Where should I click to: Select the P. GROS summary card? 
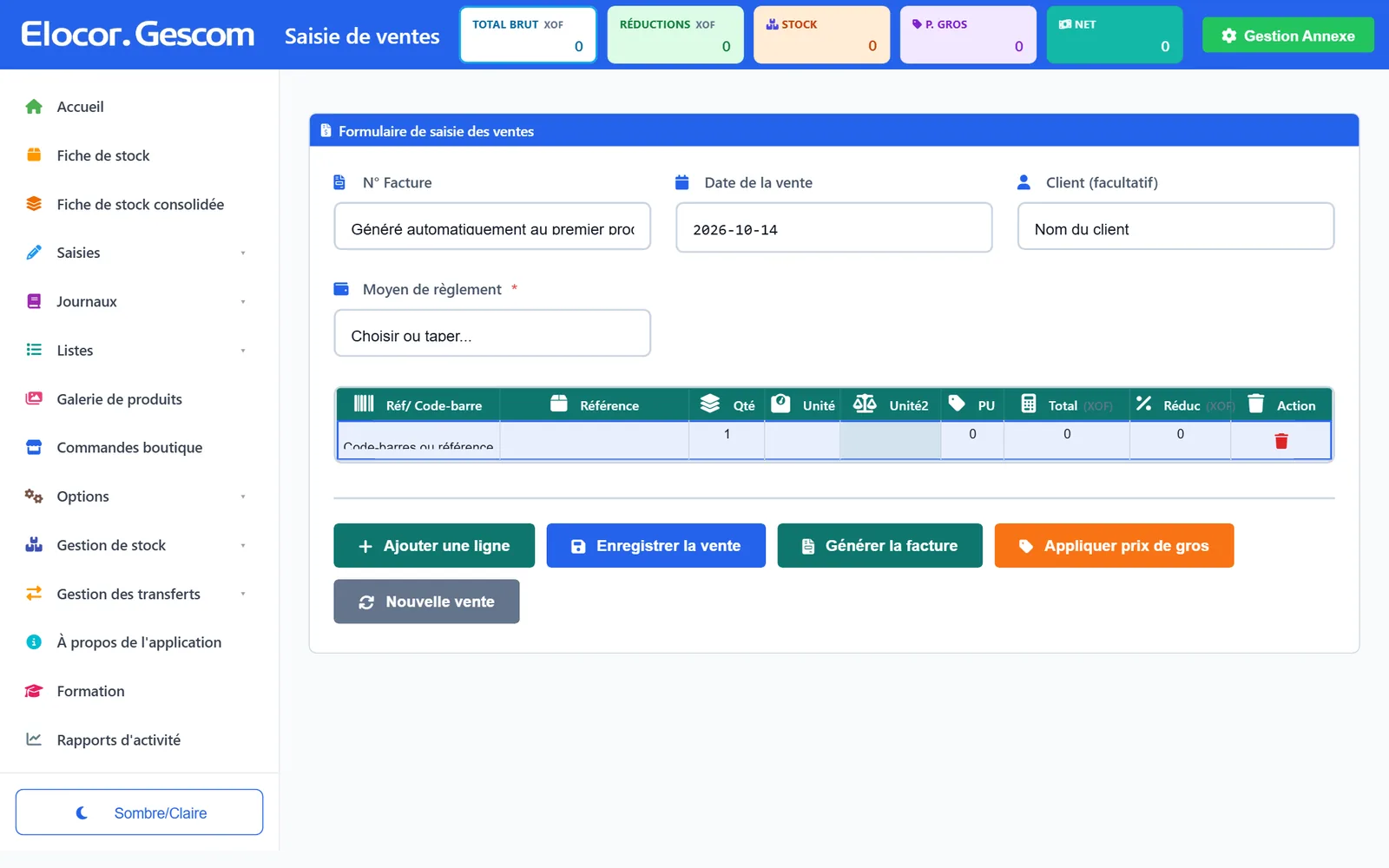(968, 35)
